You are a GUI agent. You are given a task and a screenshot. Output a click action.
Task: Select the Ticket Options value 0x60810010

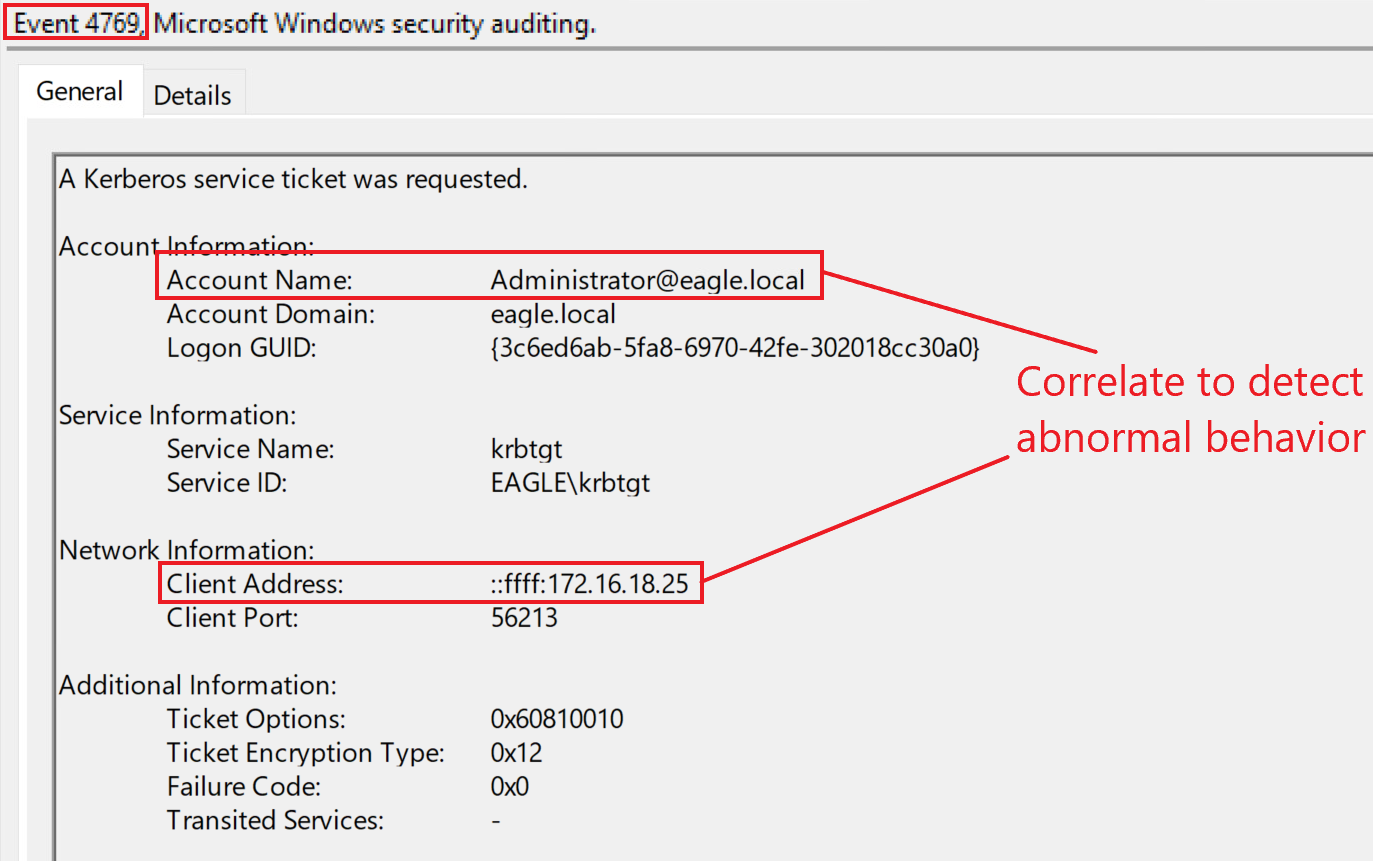tap(557, 719)
